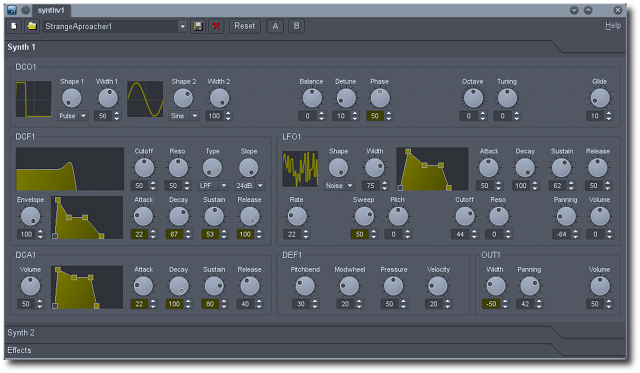
Task: Click the DCO1 Shape 1 knob
Action: tap(71, 98)
